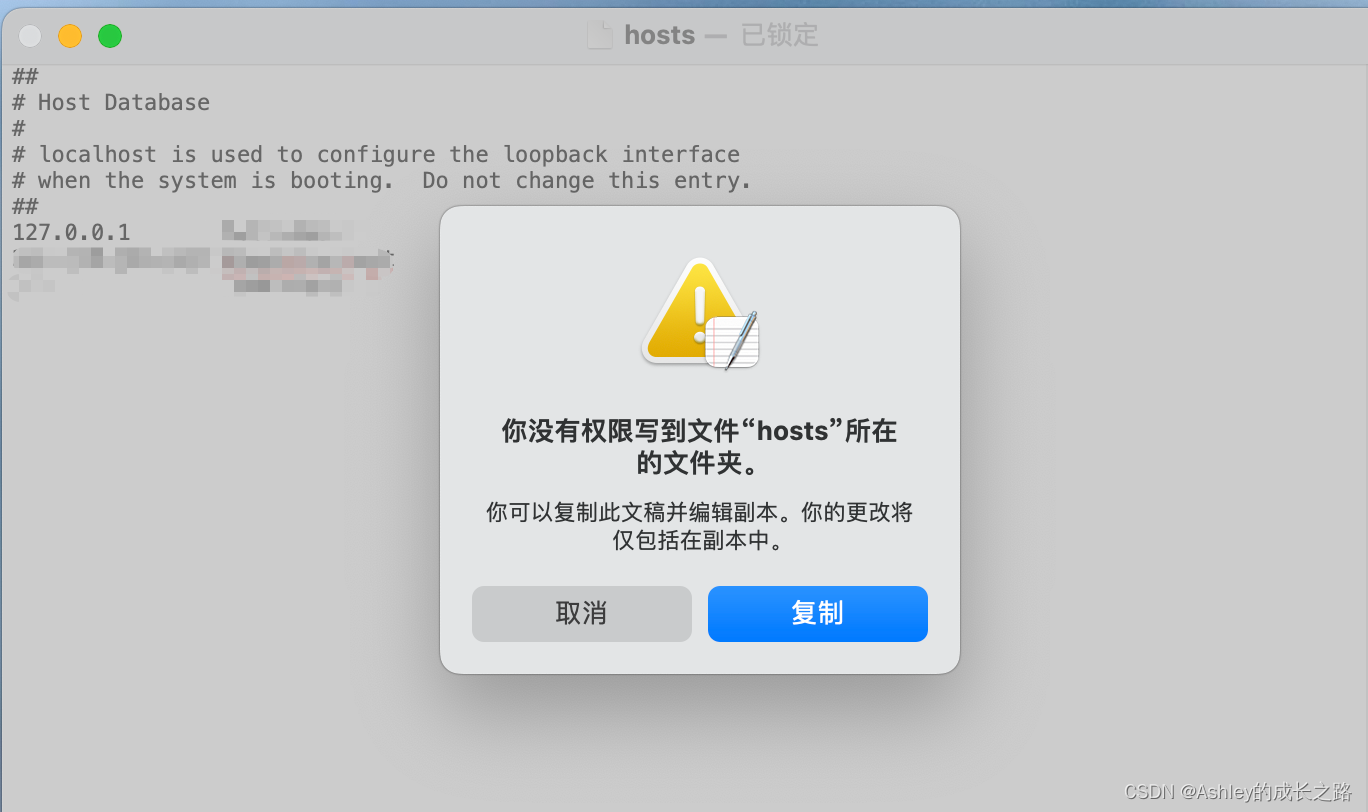The width and height of the screenshot is (1368, 812).
Task: Click the bold dialog heading about "hosts" permission
Action: click(x=699, y=447)
